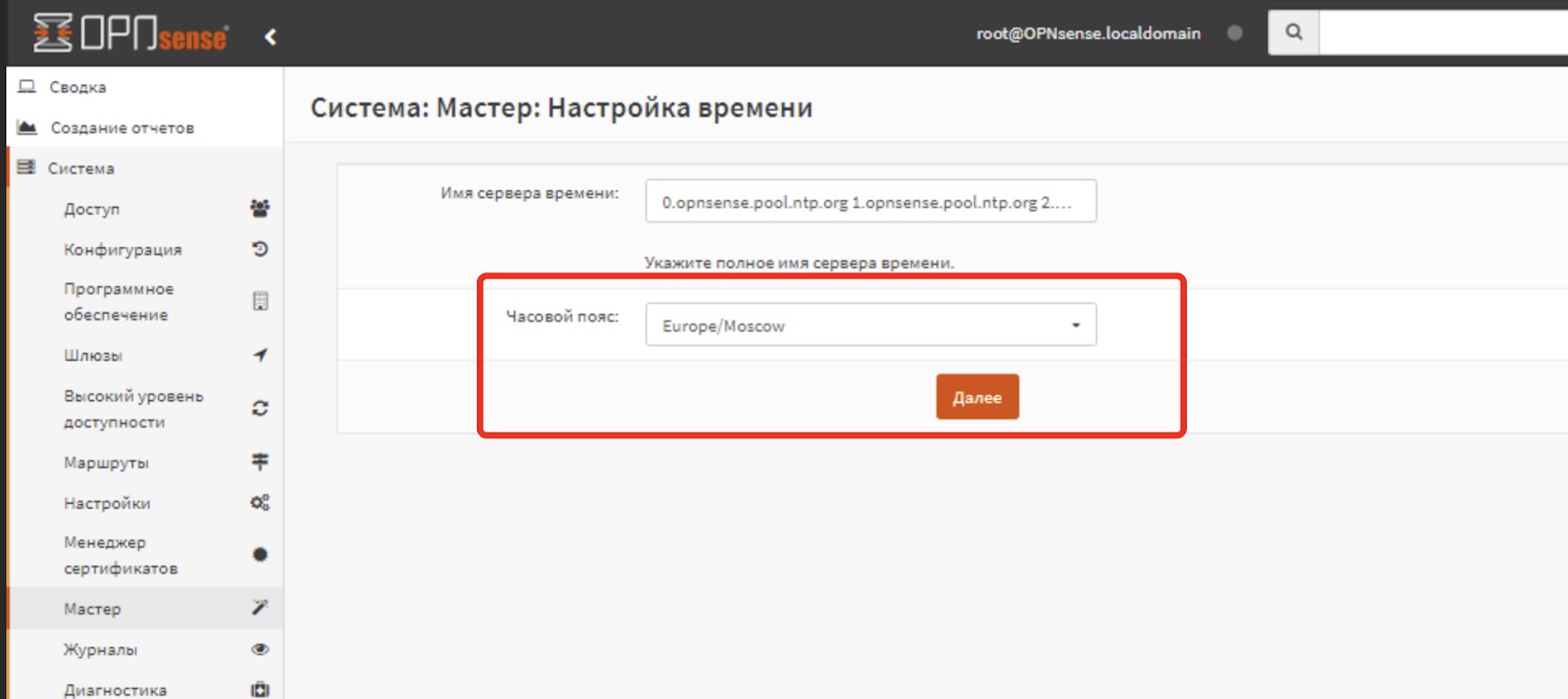
Task: Click the Часовой пояс label
Action: 563,317
